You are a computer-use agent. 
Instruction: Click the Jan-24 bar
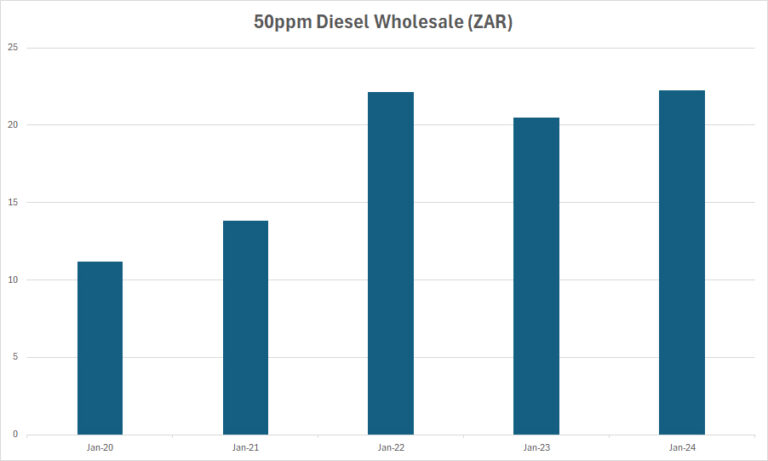[x=682, y=262]
